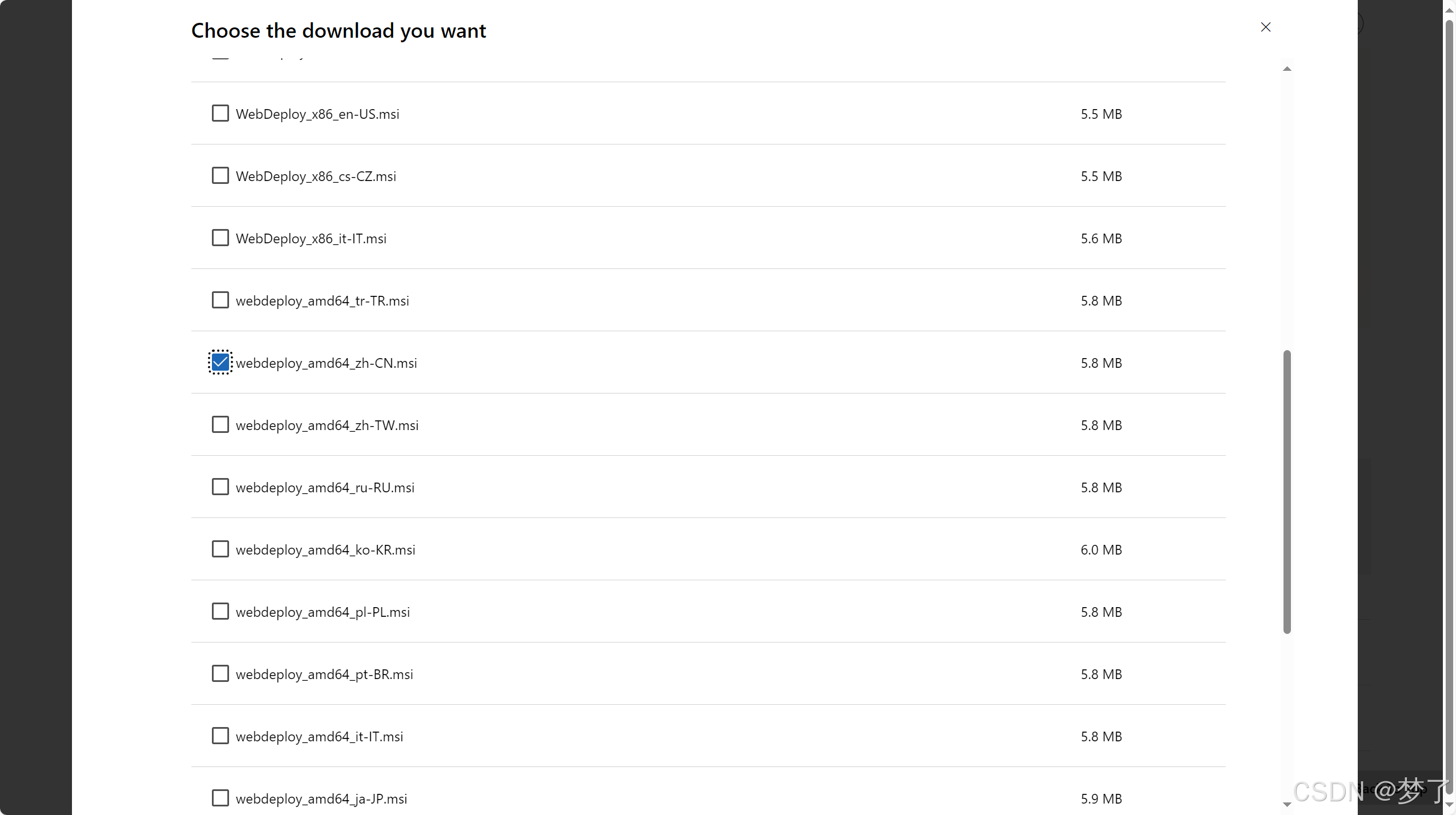Image resolution: width=1456 pixels, height=815 pixels.
Task: Click the dialog list scroll-up arrow
Action: click(x=1287, y=69)
